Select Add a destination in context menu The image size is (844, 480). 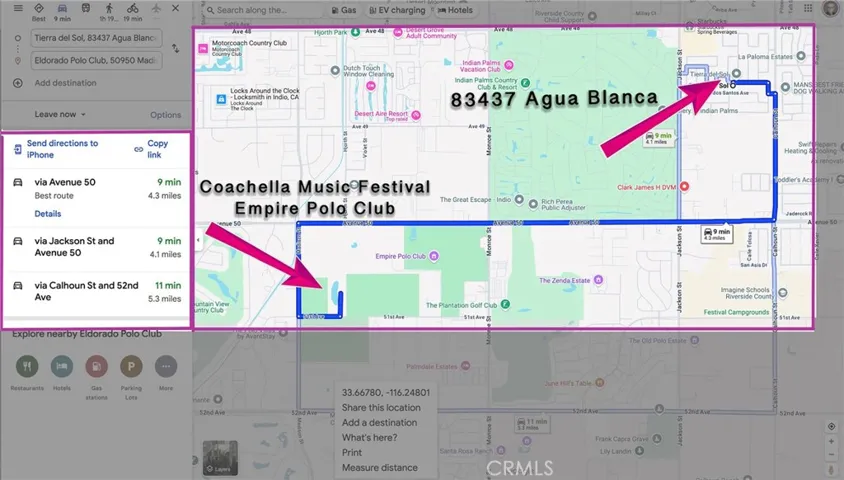(379, 422)
